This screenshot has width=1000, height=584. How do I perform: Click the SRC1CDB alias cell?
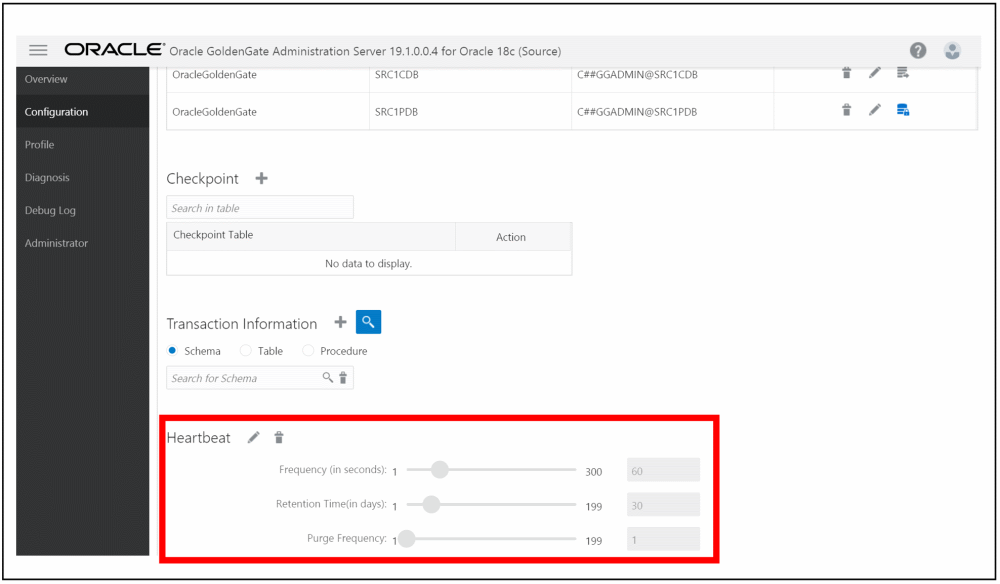click(x=470, y=77)
